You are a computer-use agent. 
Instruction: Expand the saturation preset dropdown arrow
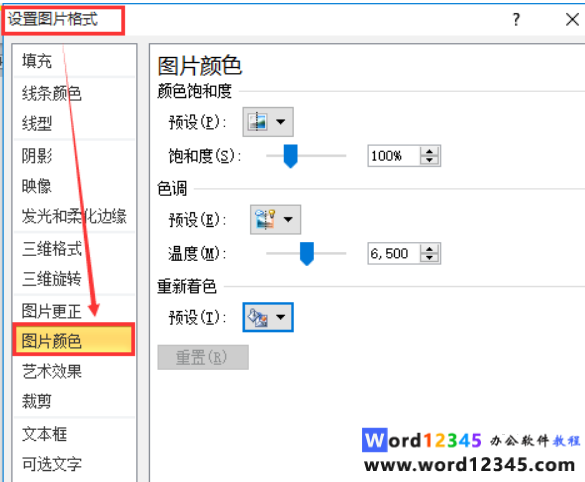pos(281,122)
